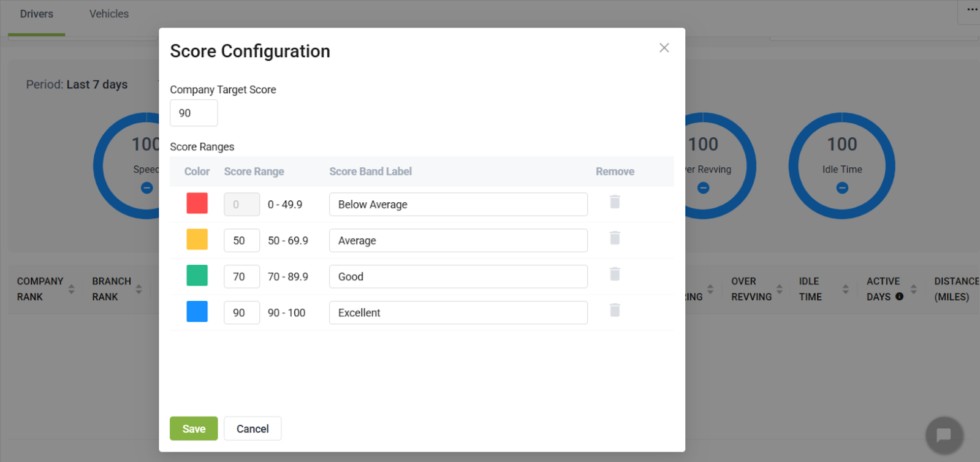Sort by Branch Rank column
This screenshot has height=462, width=980.
coord(139,289)
